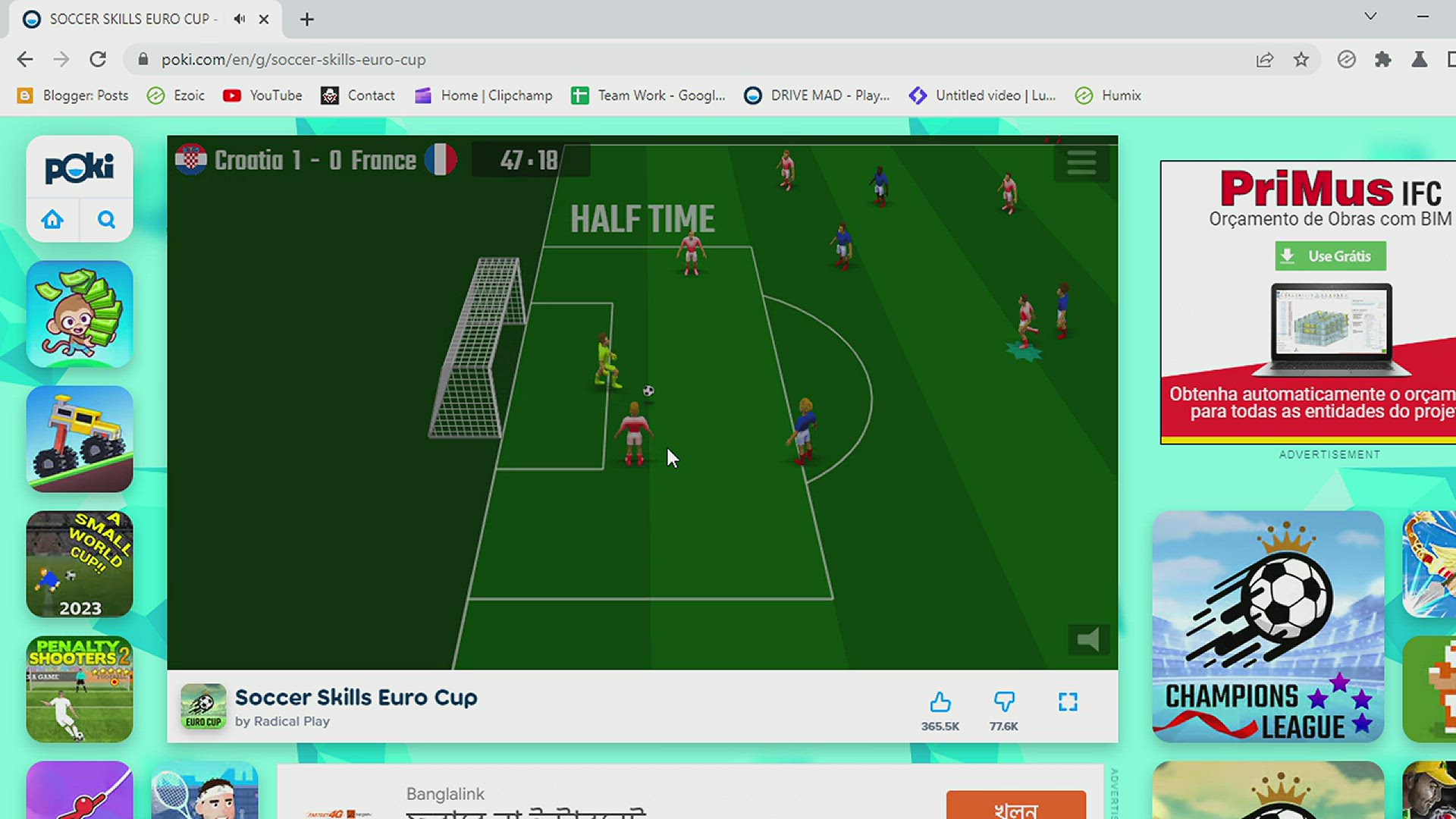
Task: Open the Ezoic bookmark
Action: click(x=176, y=96)
